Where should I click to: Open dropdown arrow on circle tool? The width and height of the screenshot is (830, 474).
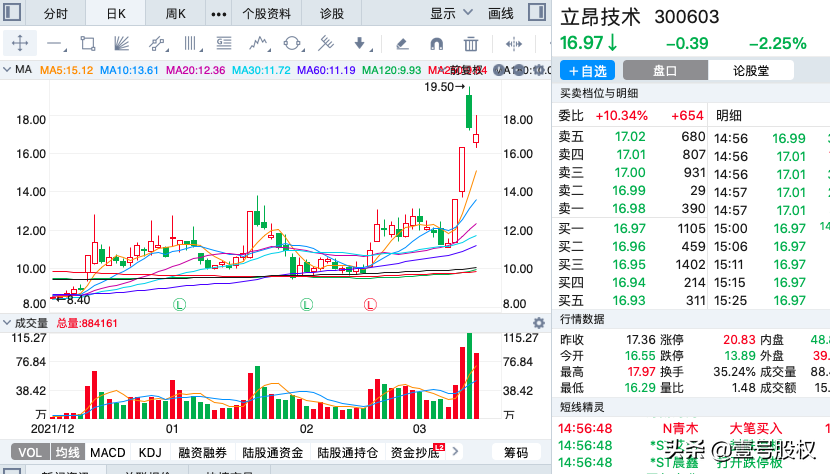(x=303, y=50)
